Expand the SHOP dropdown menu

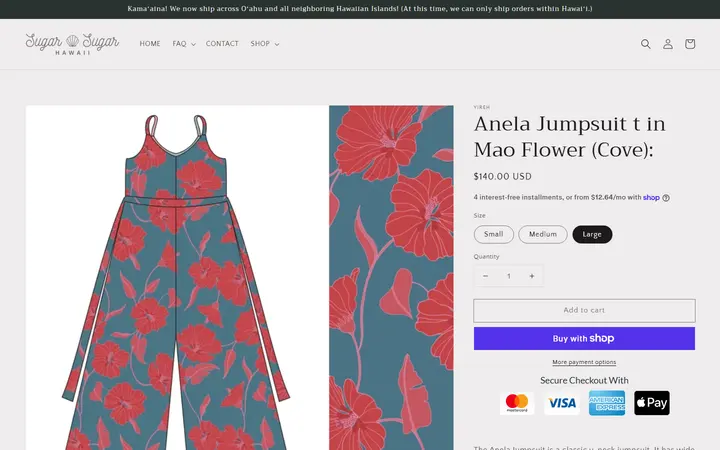[264, 44]
